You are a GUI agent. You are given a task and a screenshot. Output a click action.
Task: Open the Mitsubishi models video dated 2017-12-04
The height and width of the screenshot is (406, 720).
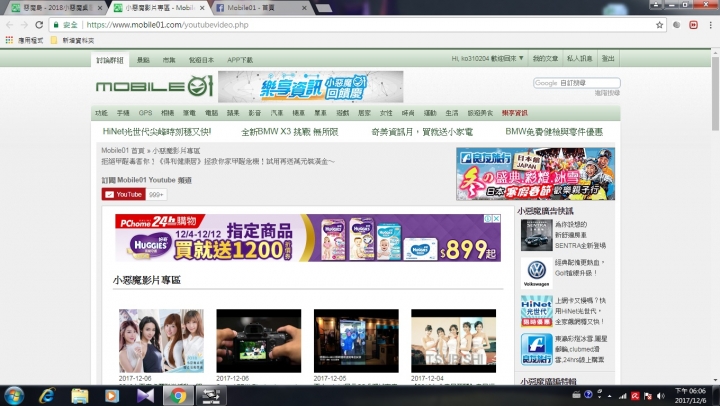453,341
